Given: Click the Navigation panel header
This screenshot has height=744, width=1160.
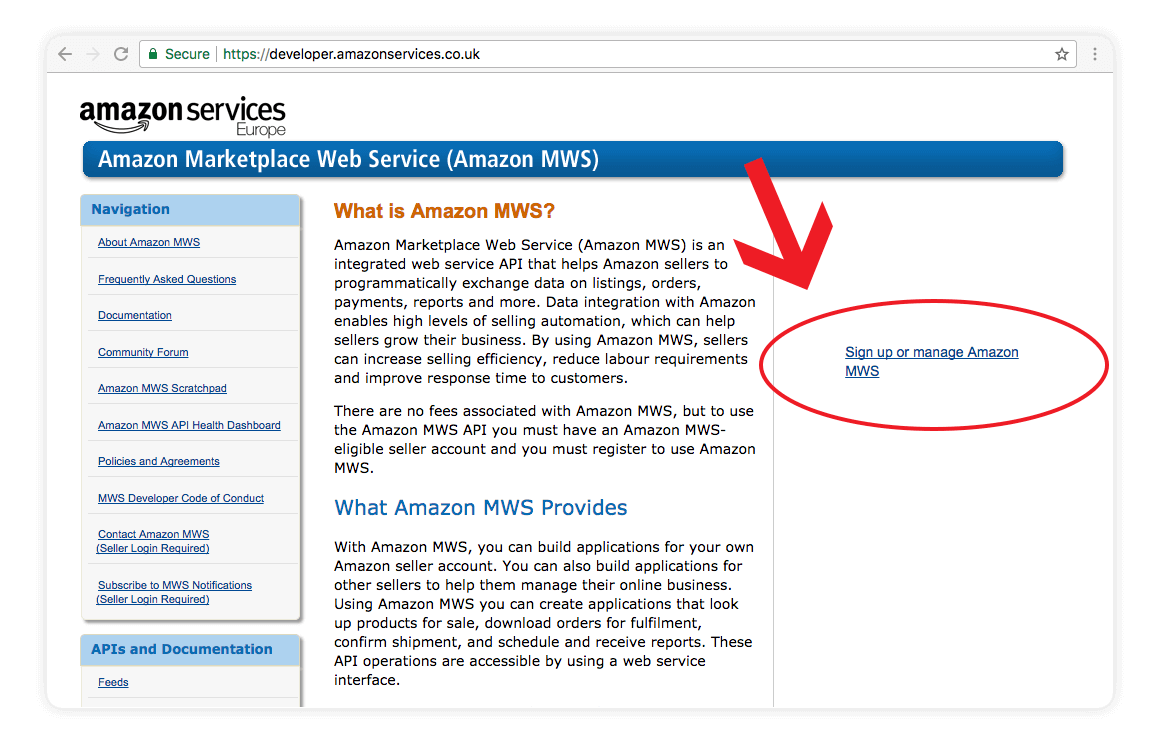Looking at the screenshot, I should [x=190, y=210].
